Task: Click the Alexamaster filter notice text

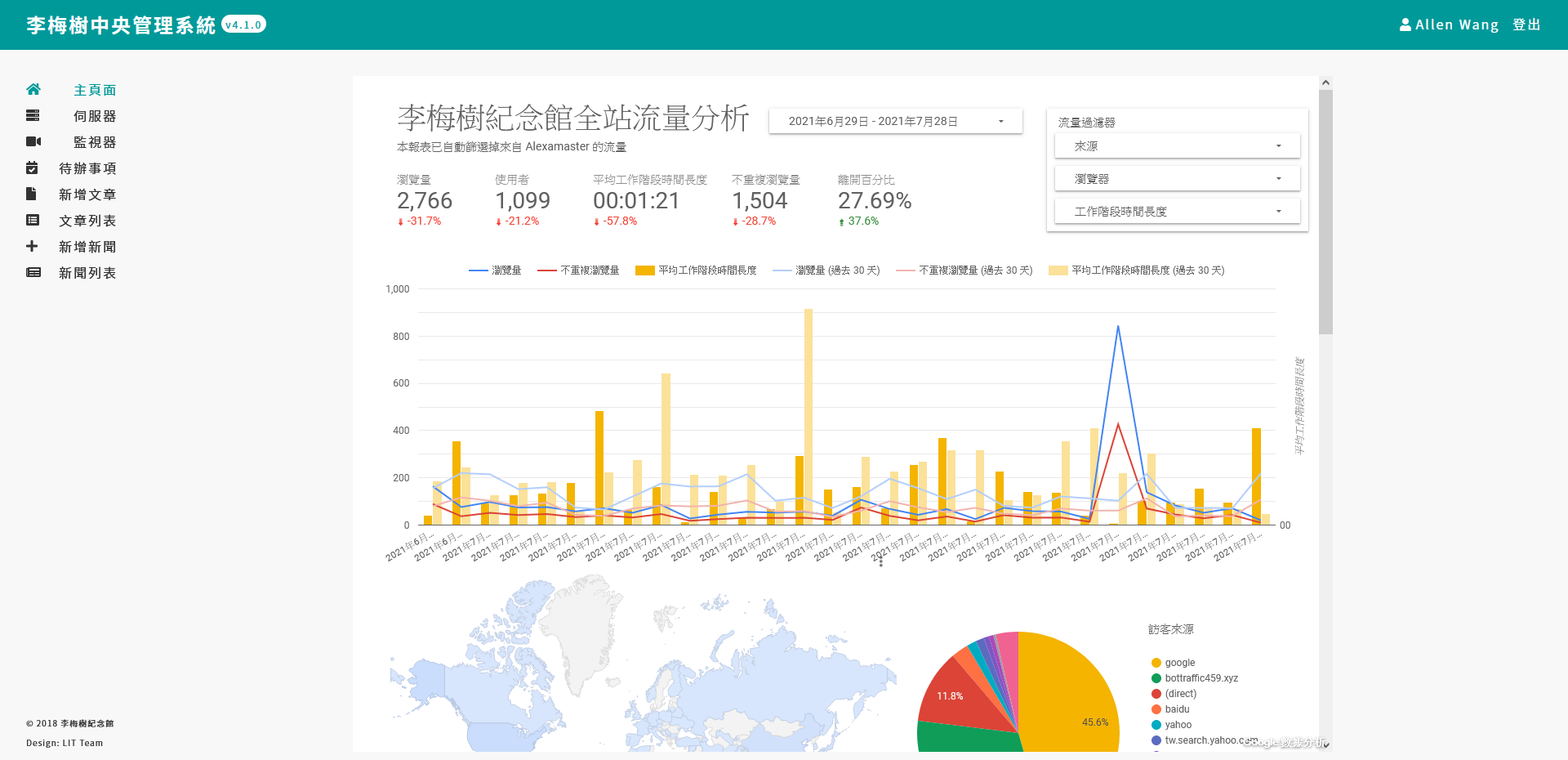Action: point(511,147)
